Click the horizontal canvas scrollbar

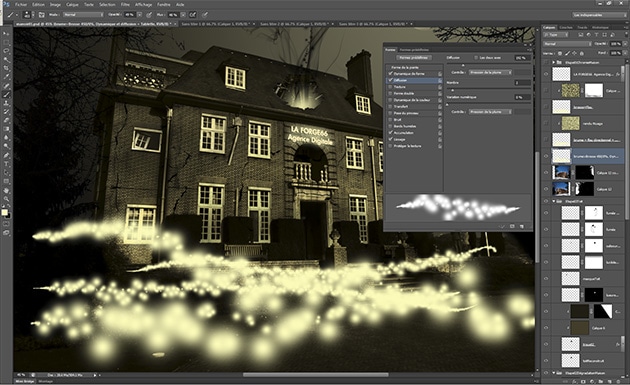coord(315,375)
